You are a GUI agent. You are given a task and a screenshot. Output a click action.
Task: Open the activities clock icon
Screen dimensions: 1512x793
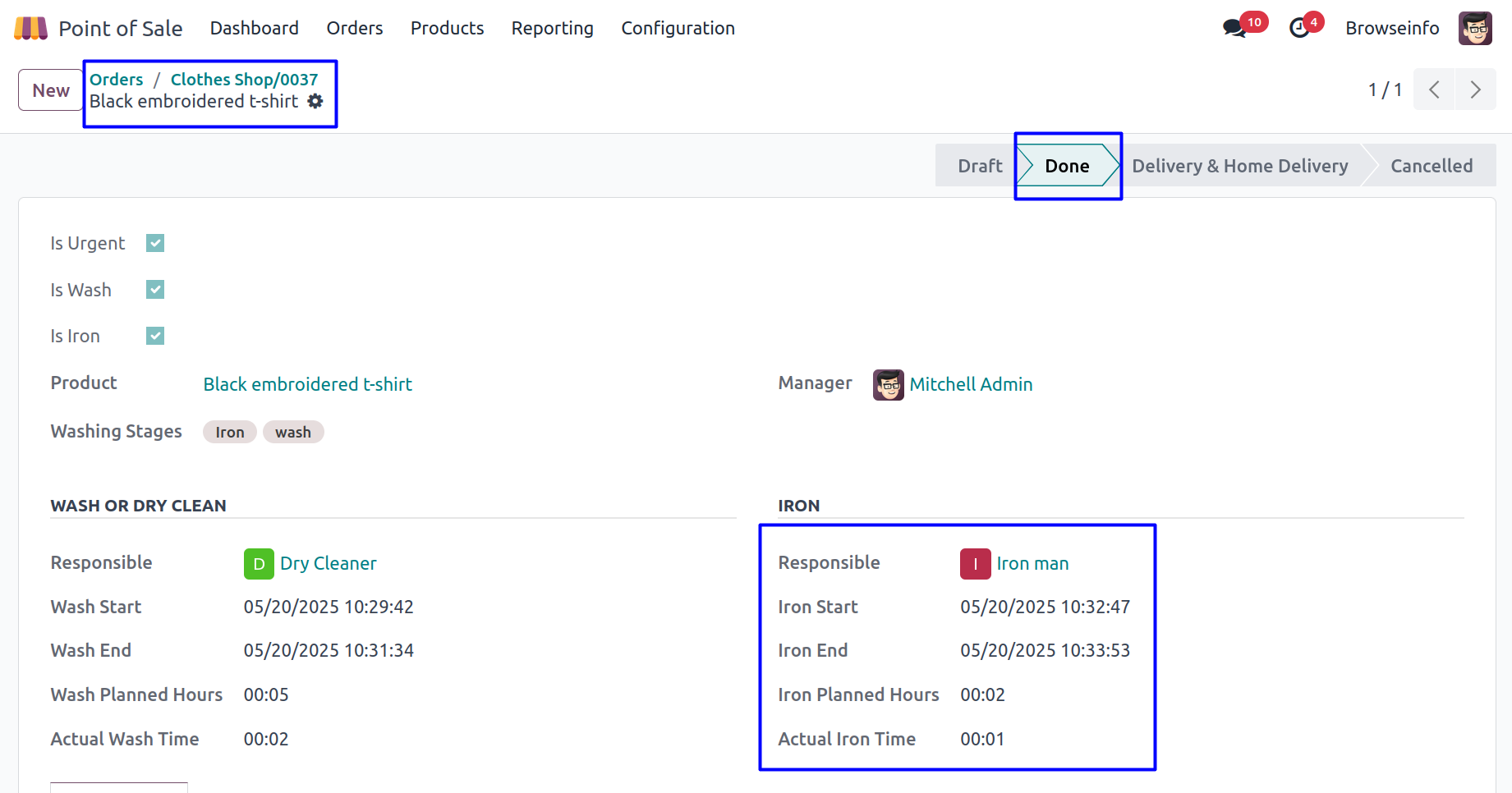[1299, 29]
